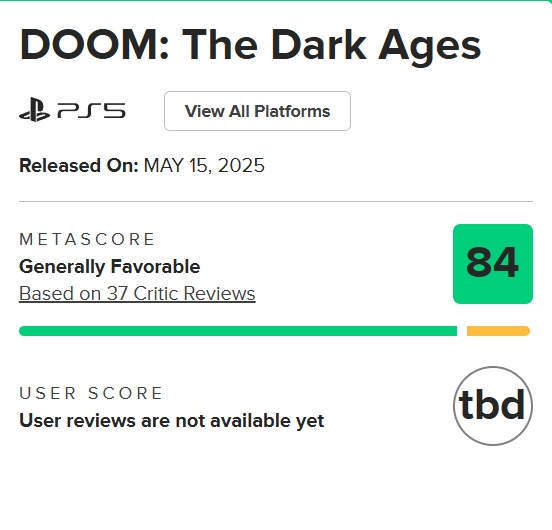Viewport: 552px width, 530px height.
Task: Click the divider line below release date
Action: 276,202
